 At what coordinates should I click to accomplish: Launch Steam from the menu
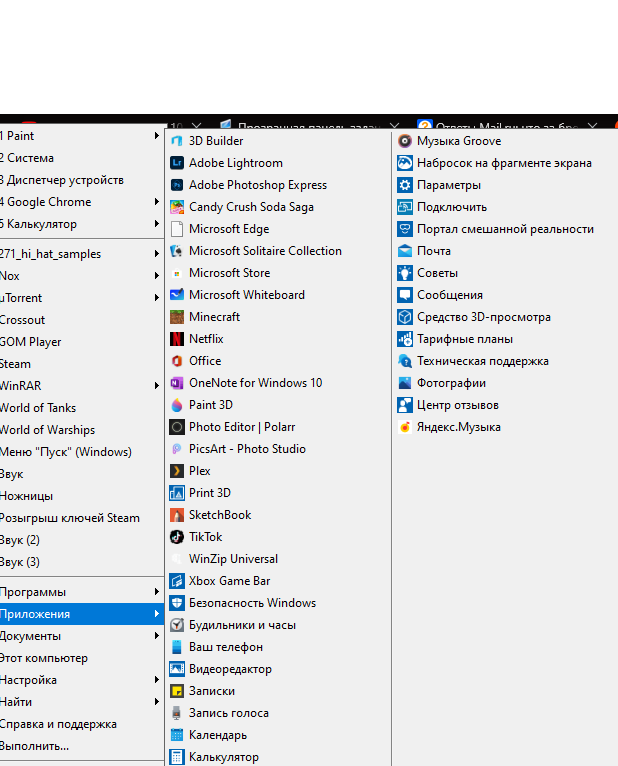click(82, 363)
